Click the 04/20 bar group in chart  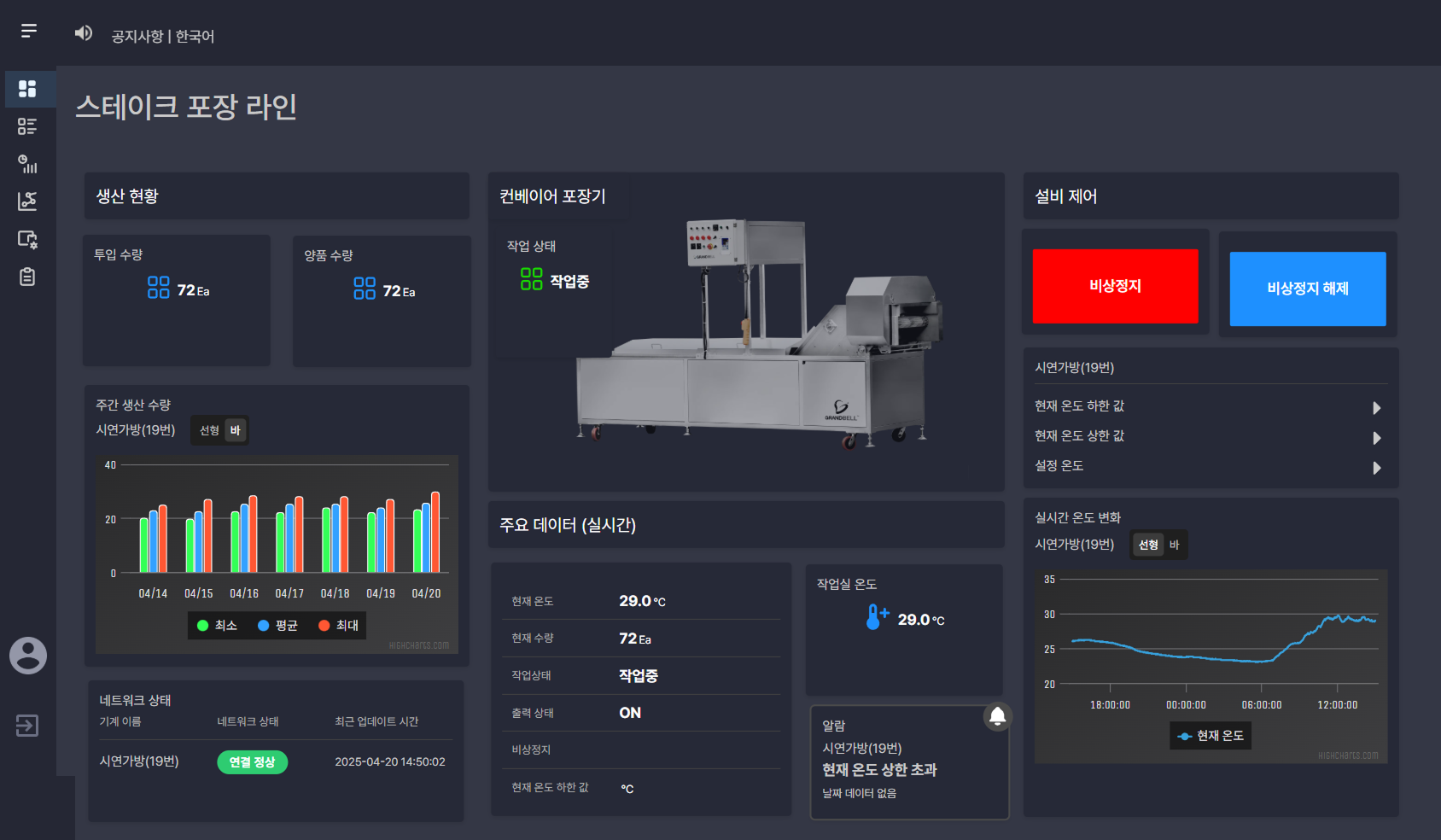(426, 531)
